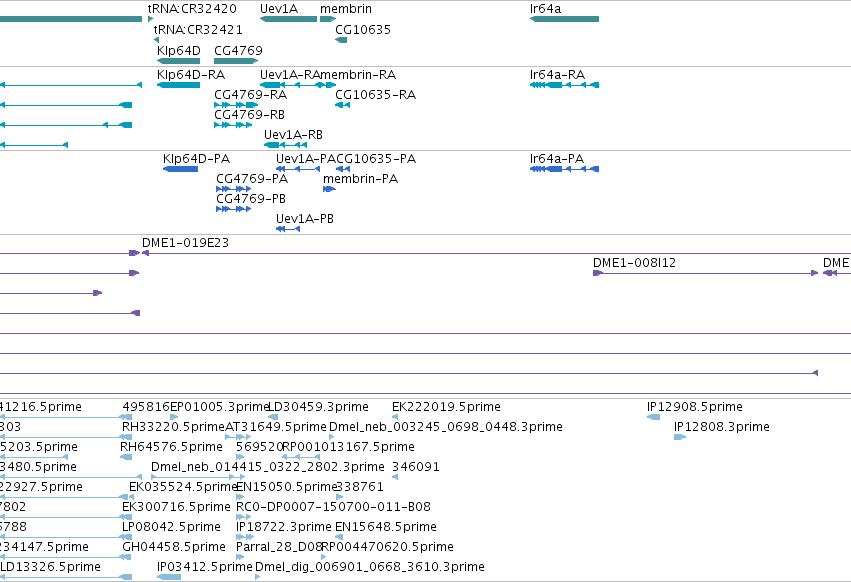
Task: Select the LD13326.5prime EST label
Action: click(50, 568)
